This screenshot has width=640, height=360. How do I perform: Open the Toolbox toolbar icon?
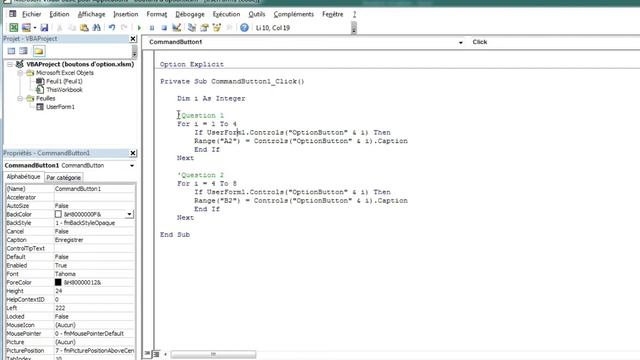coord(229,28)
